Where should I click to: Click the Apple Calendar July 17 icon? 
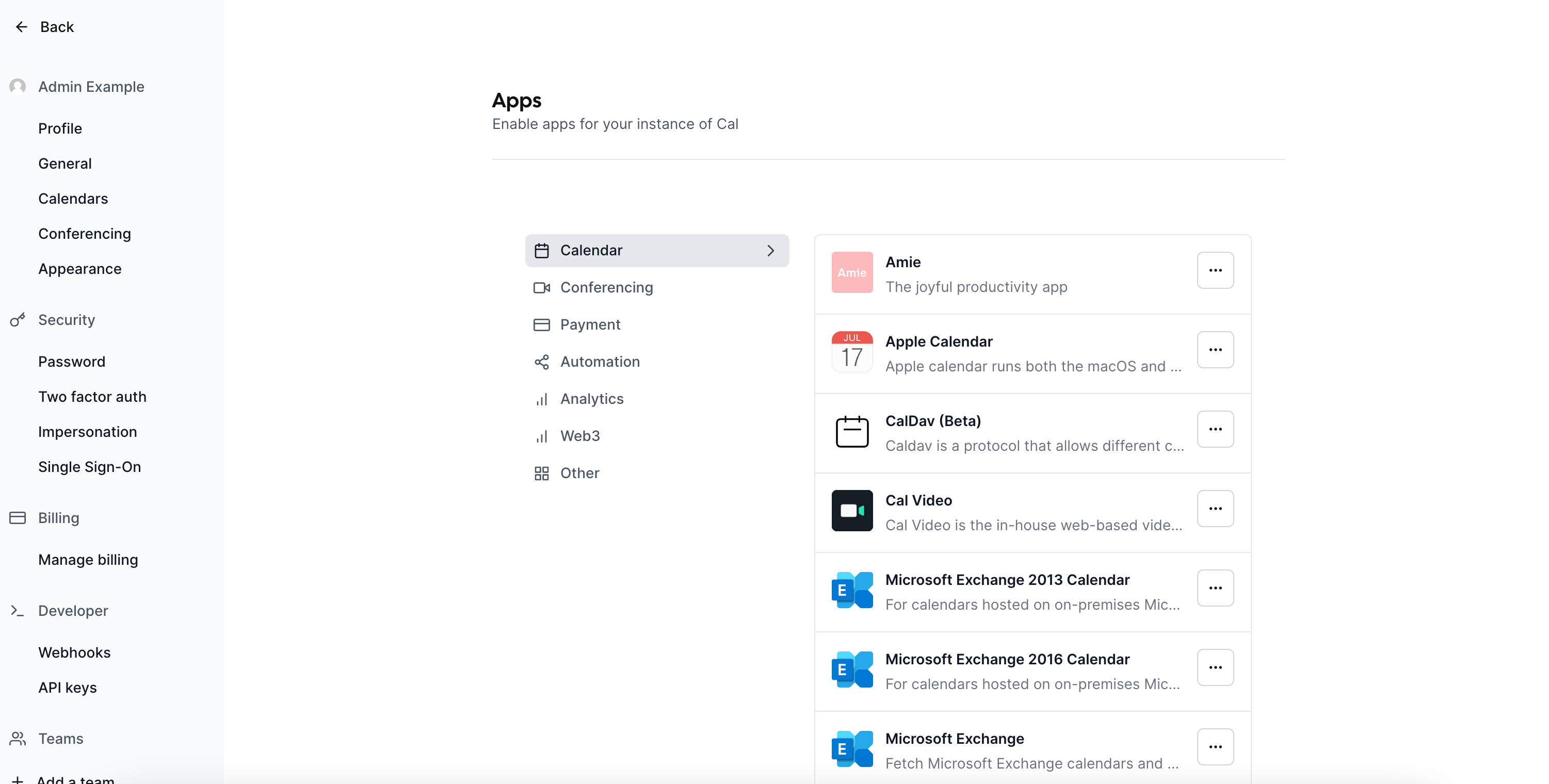(851, 352)
